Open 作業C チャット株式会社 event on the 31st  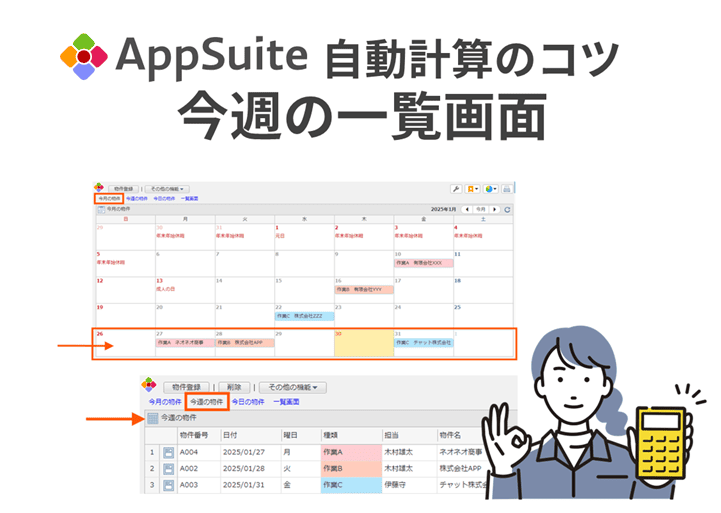423,343
